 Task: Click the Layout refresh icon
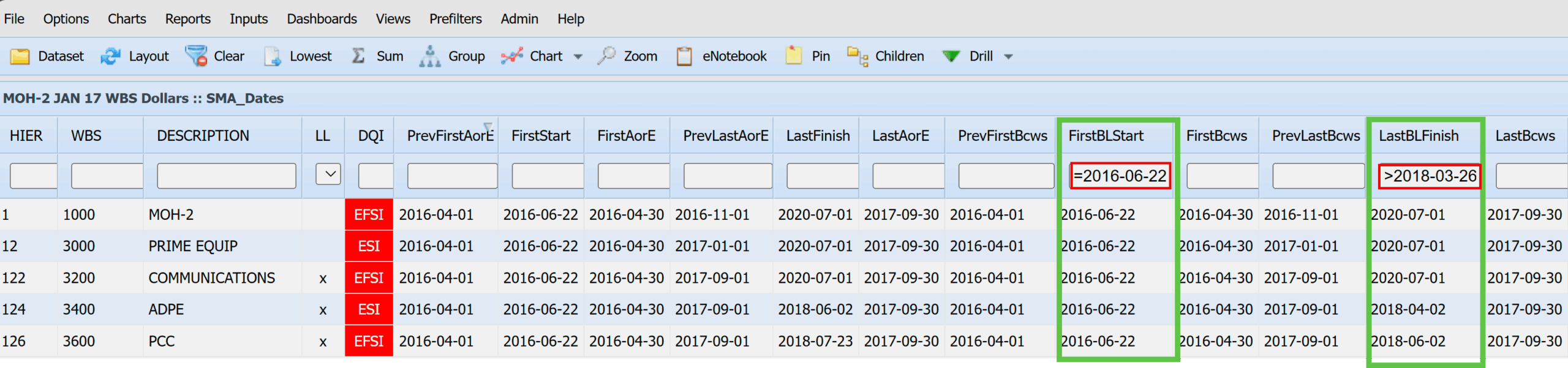(x=110, y=56)
